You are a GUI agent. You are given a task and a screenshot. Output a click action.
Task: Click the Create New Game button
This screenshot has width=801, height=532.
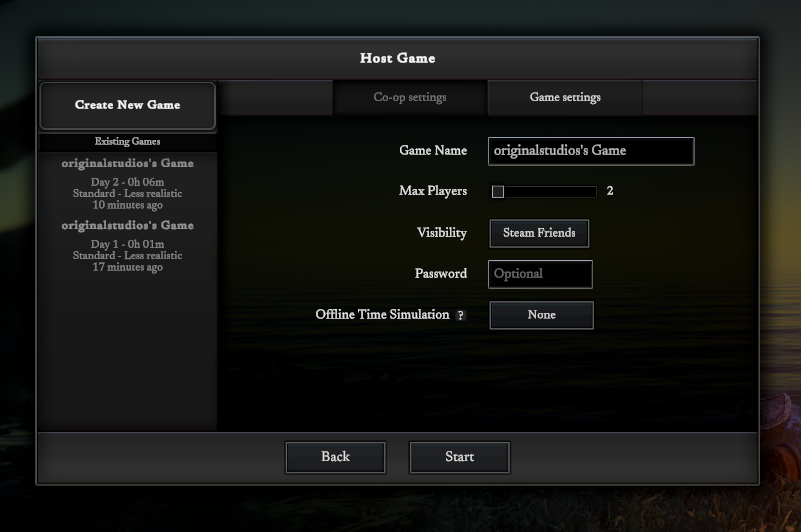(127, 105)
